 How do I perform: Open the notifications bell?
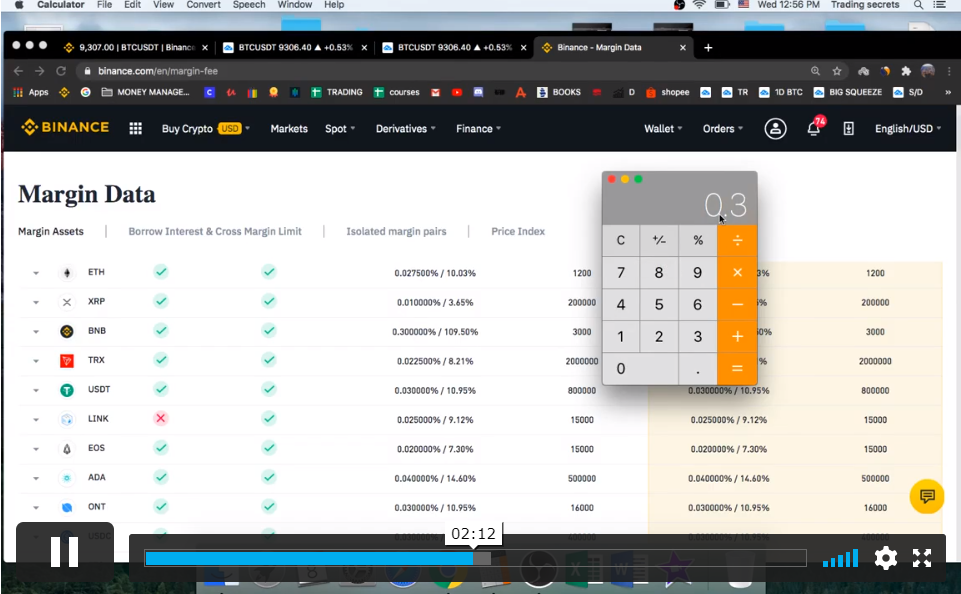coord(813,129)
